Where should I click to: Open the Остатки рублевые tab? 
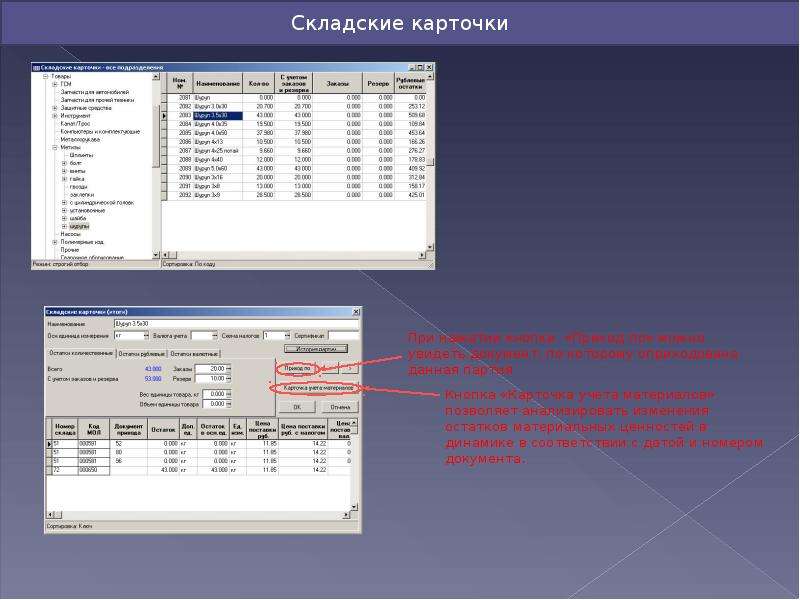pos(142,354)
